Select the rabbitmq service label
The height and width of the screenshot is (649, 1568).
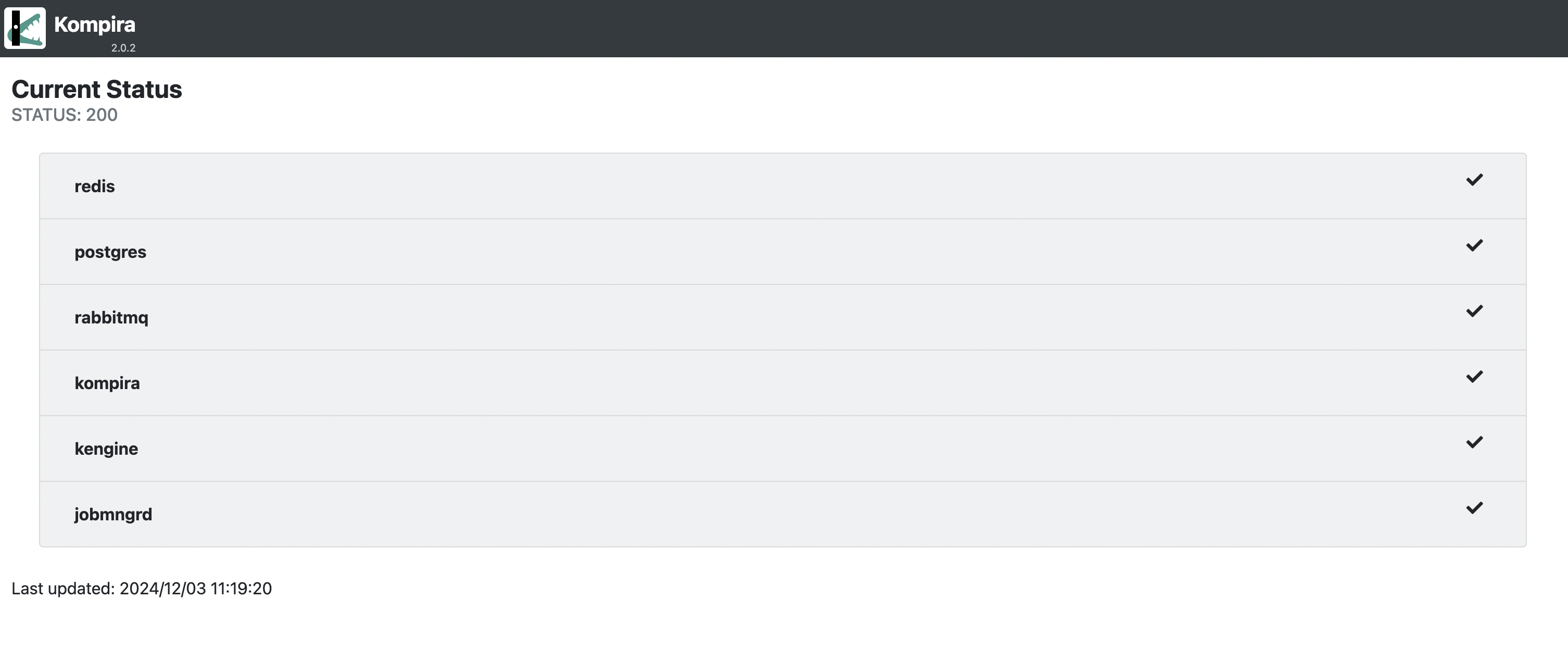click(x=111, y=318)
